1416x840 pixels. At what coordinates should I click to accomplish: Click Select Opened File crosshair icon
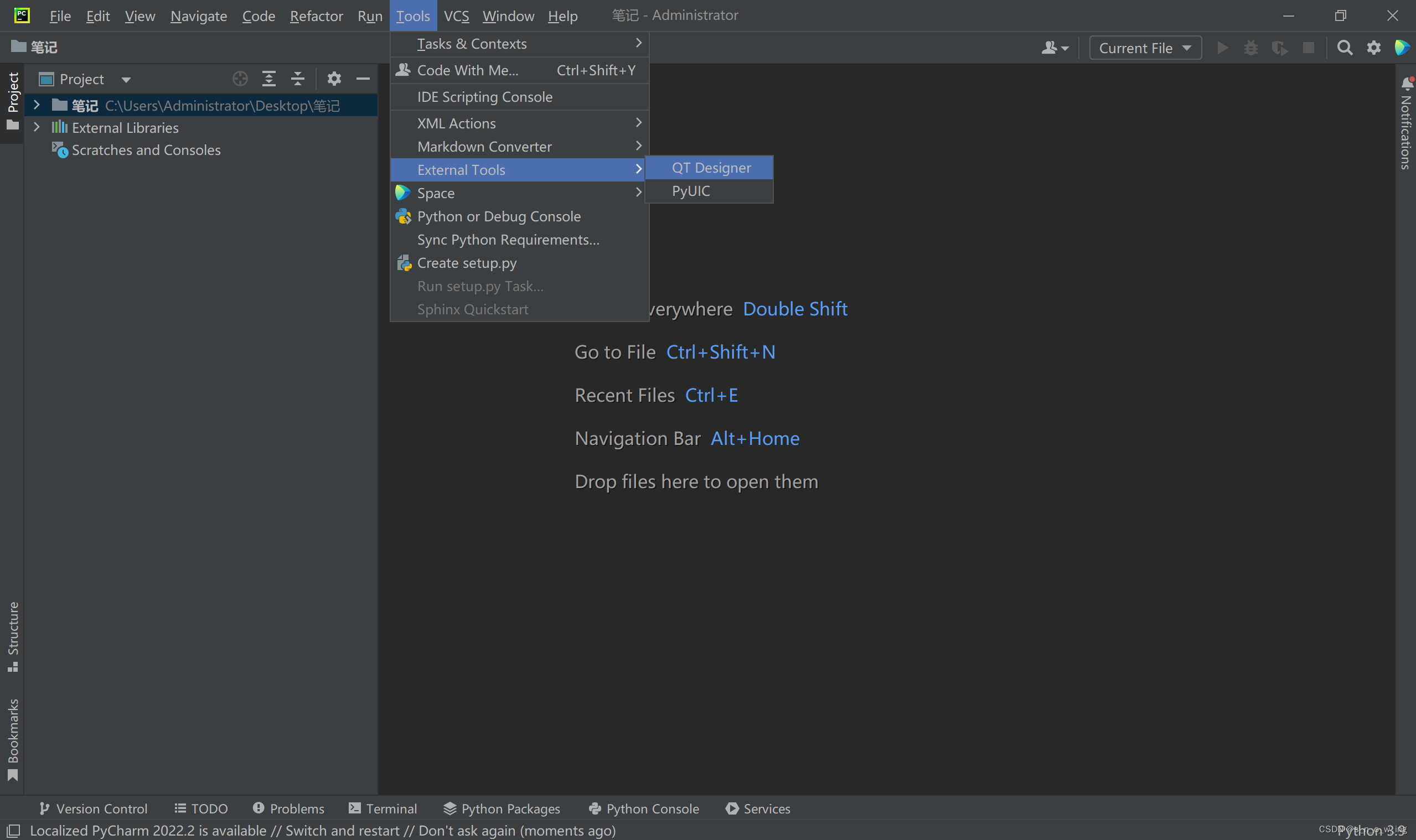point(240,79)
